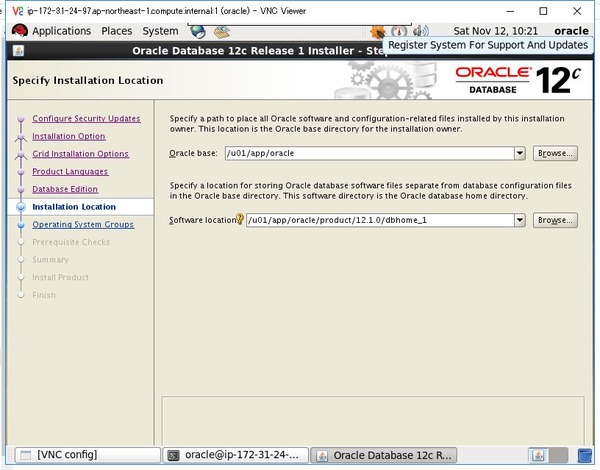600x470 pixels.
Task: Click the installer window Java icon
Action: (x=18, y=51)
